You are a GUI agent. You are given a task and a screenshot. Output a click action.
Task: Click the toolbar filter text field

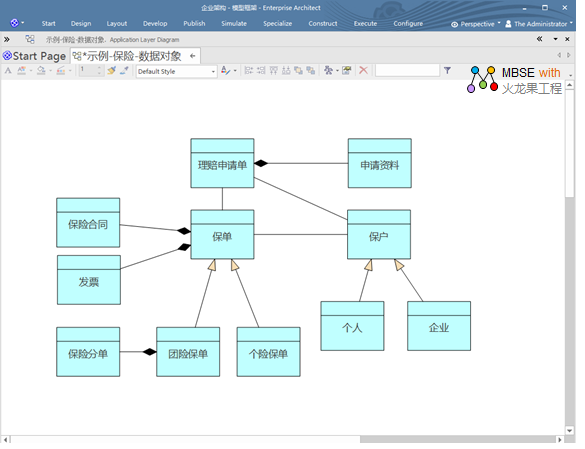[407, 71]
